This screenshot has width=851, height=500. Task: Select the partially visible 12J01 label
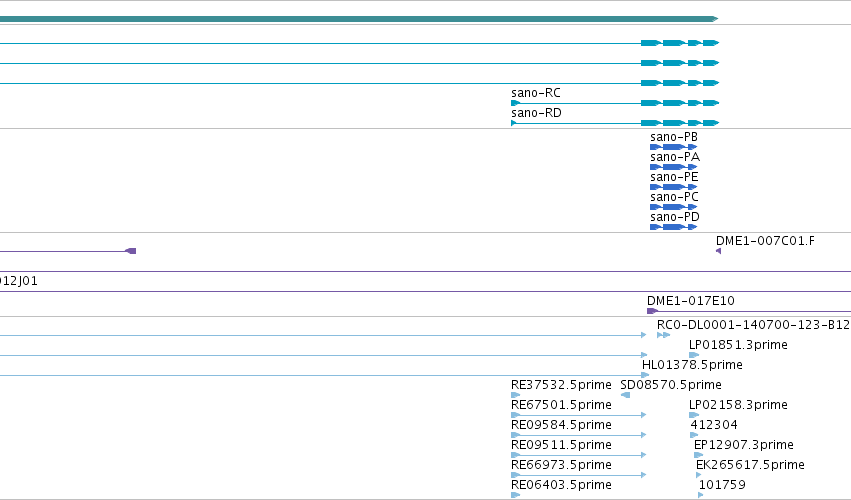coord(18,281)
